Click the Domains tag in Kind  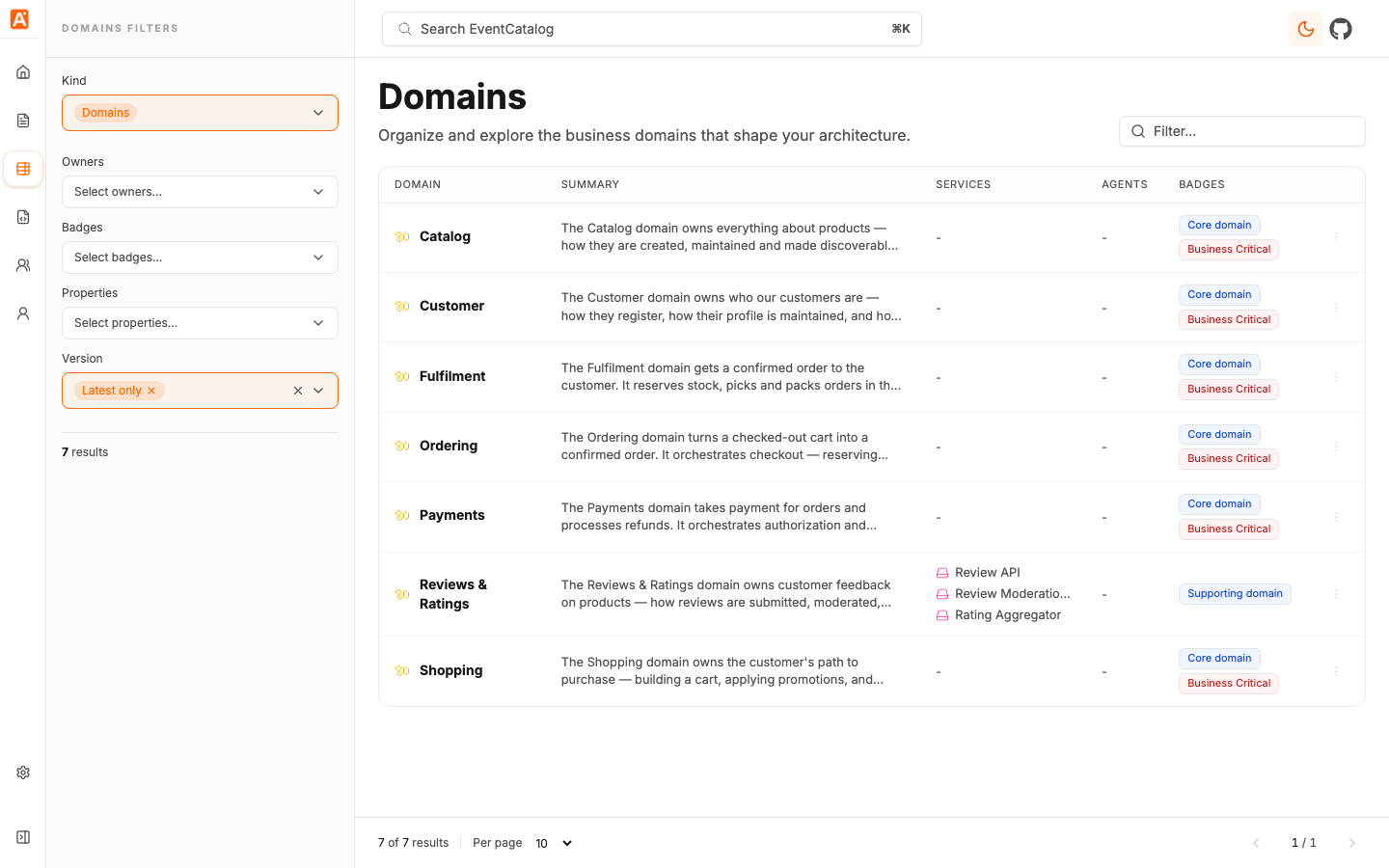[x=105, y=113]
